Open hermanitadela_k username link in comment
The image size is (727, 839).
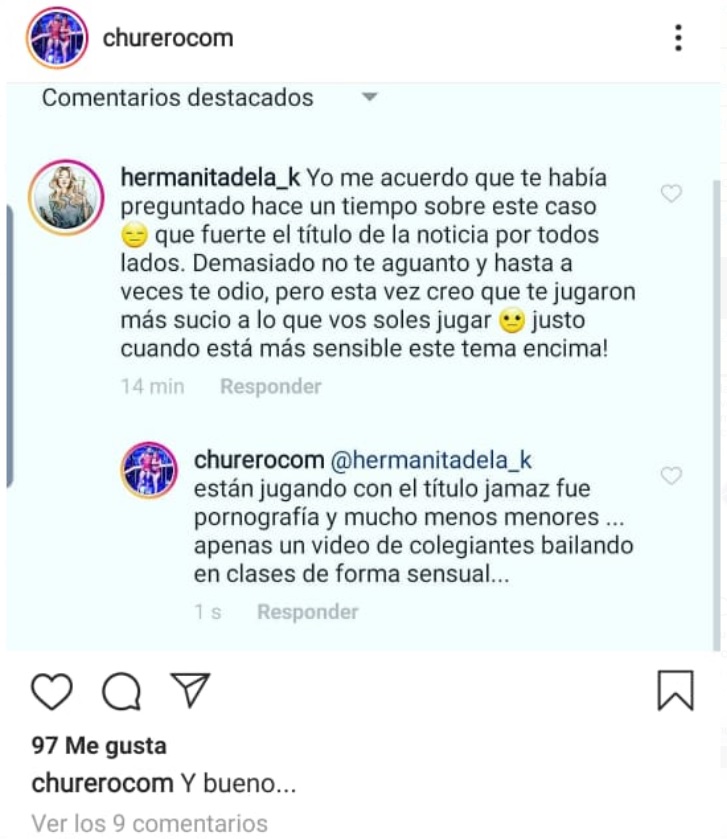(210, 178)
